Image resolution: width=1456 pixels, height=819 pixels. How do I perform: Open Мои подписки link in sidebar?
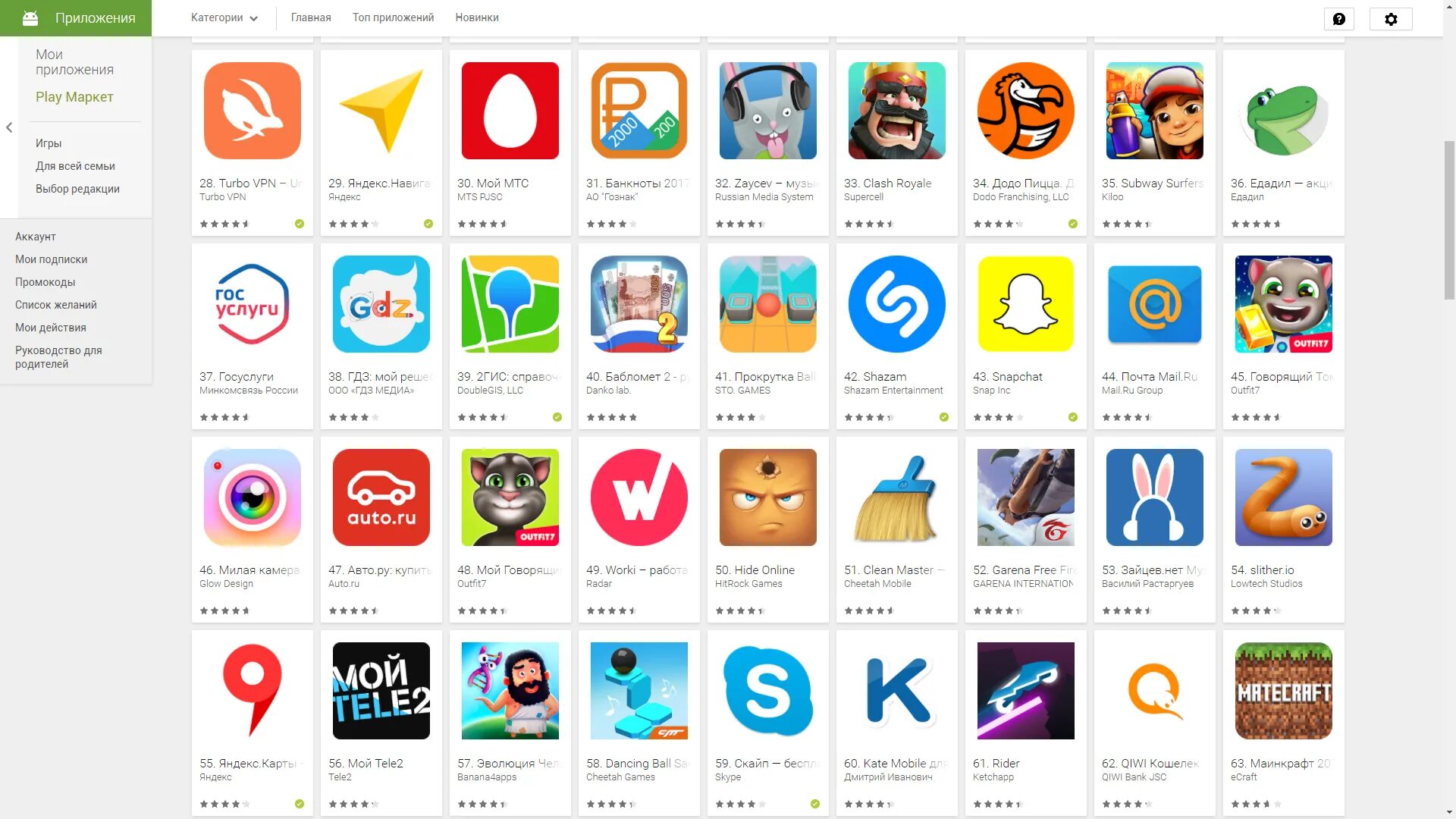(x=51, y=259)
